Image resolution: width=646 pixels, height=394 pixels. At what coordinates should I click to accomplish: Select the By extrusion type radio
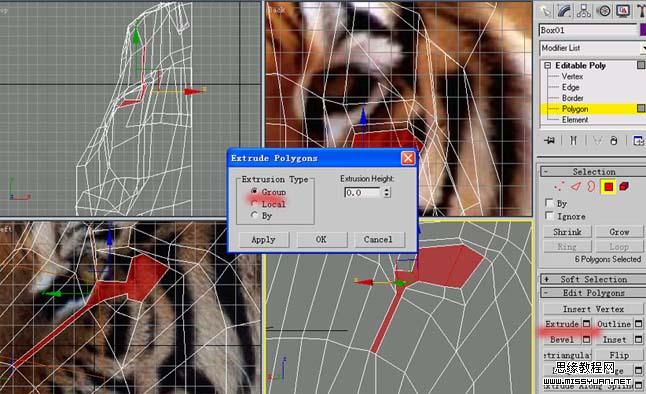pos(255,215)
